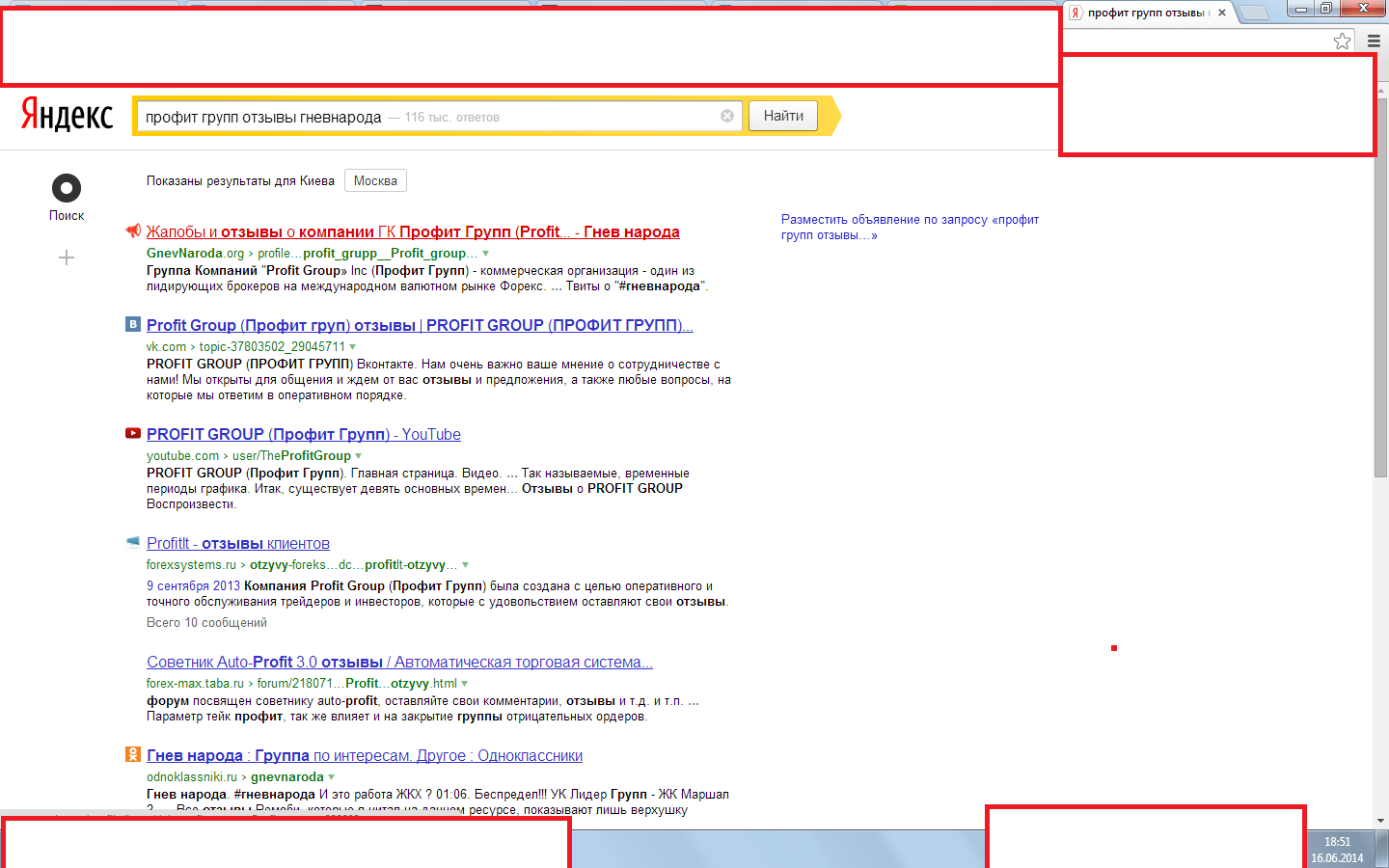Image resolution: width=1389 pixels, height=868 pixels.
Task: Click the forexsystems.ru green site address
Action: 191,564
